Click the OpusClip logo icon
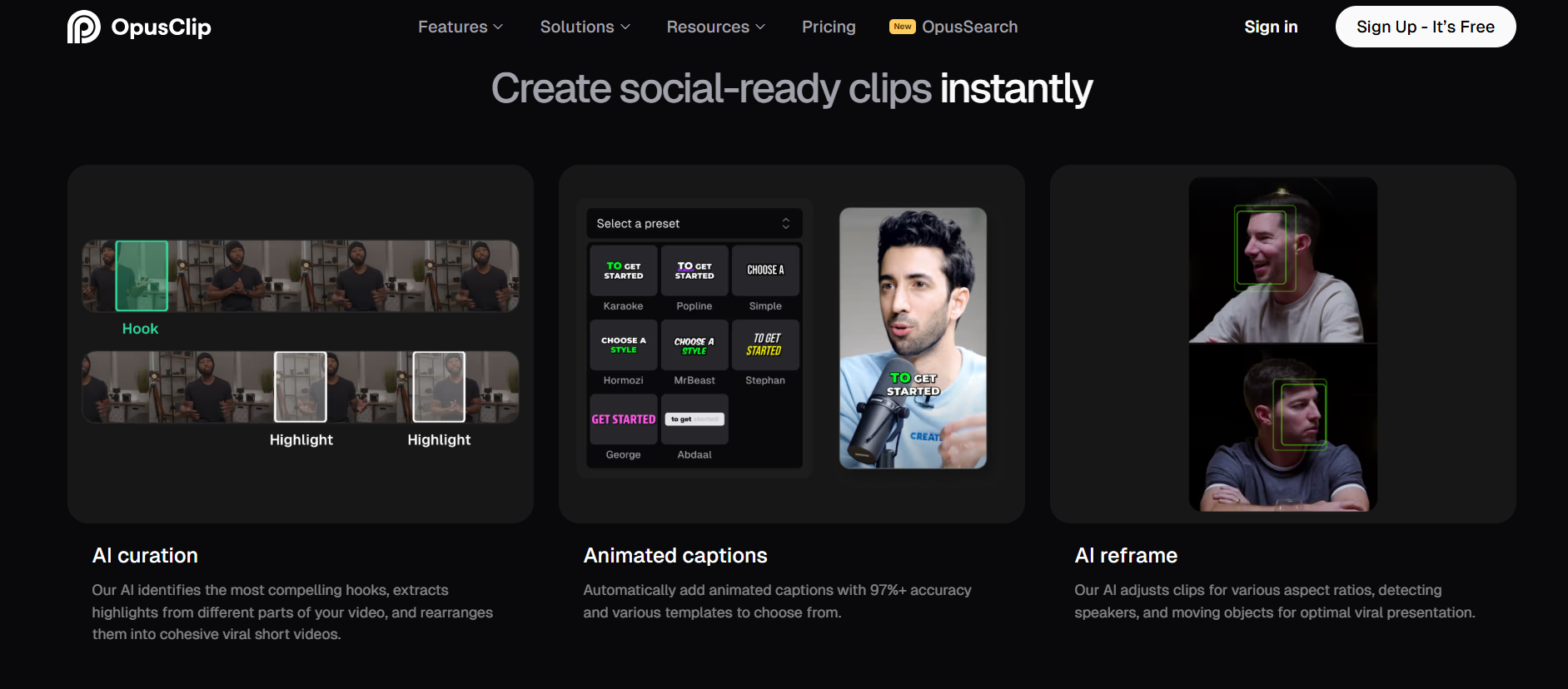 coord(84,27)
